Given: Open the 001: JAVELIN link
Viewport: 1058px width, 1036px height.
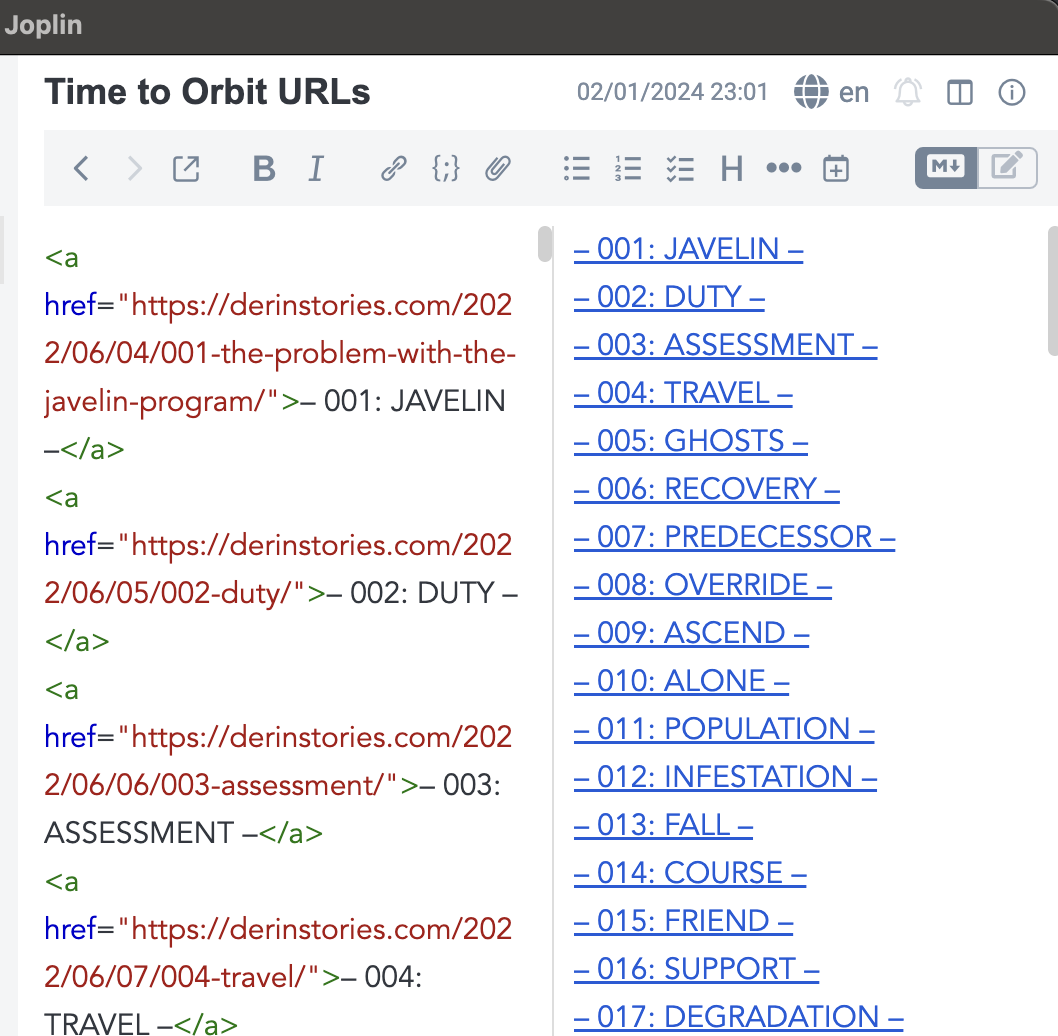Looking at the screenshot, I should pos(688,249).
